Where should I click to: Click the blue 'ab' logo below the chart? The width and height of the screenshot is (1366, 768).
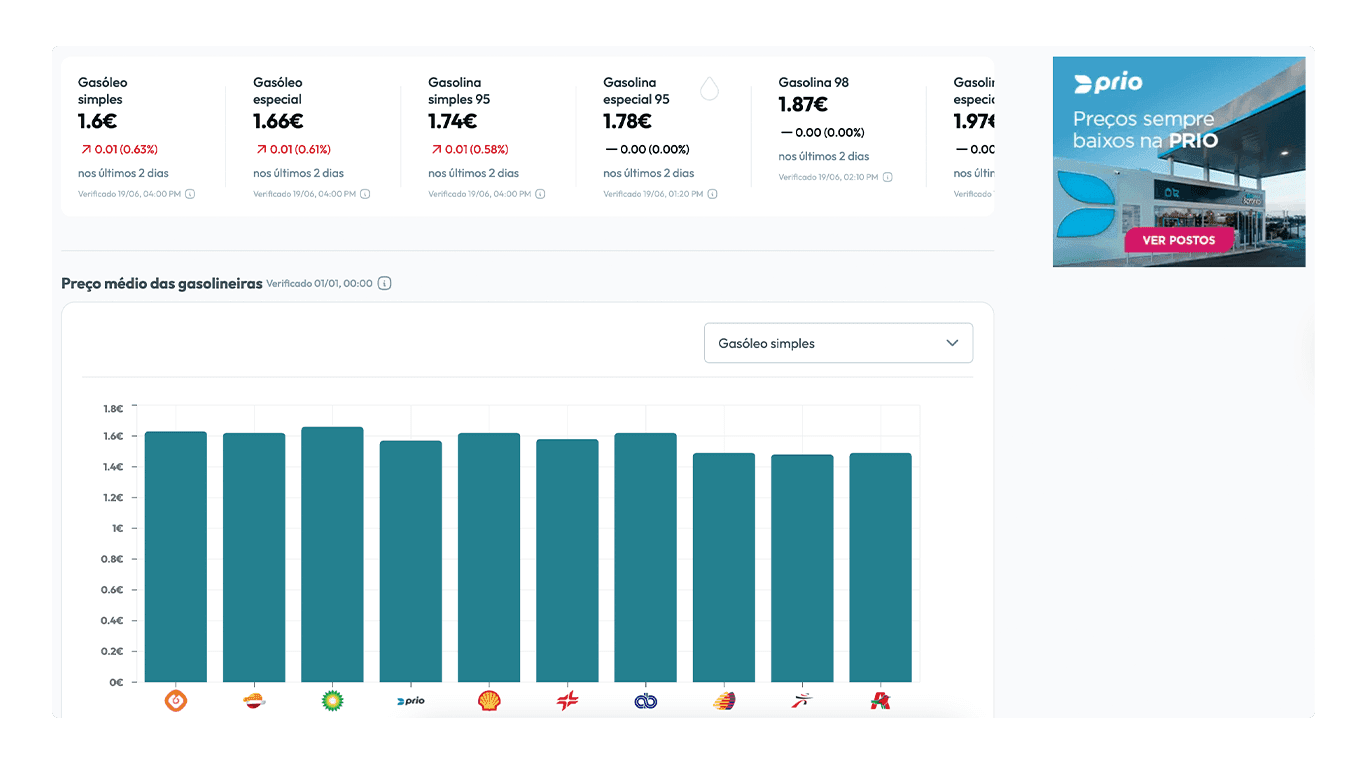pos(645,701)
